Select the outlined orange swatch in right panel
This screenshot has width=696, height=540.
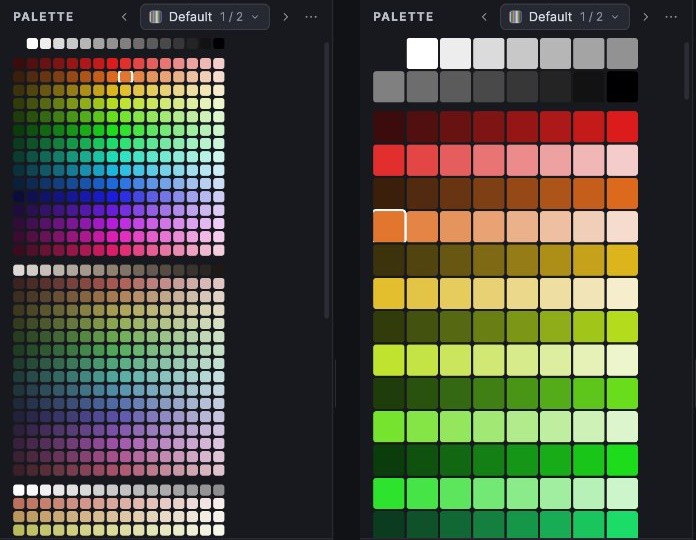(389, 226)
